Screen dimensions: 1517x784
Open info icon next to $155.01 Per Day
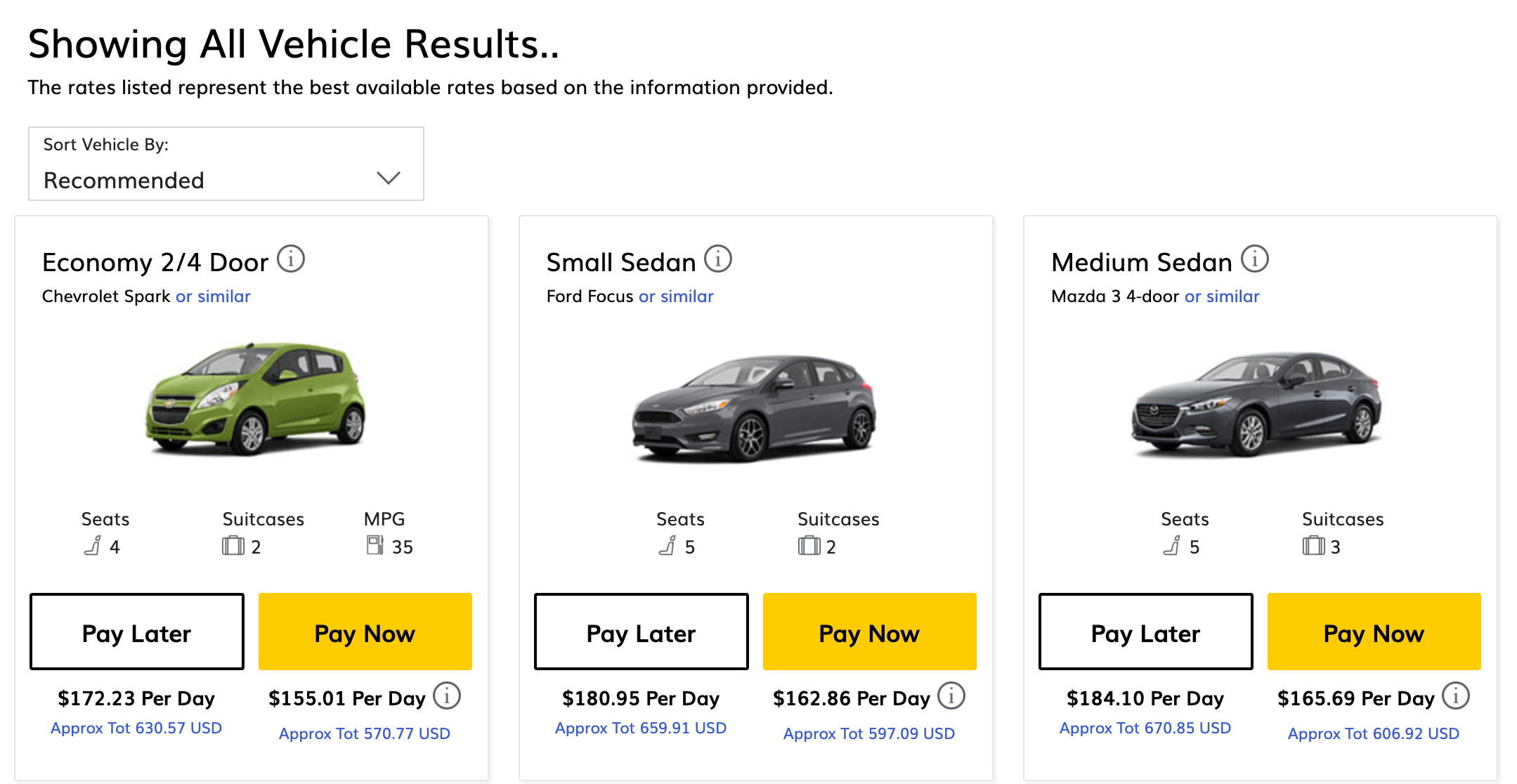447,696
